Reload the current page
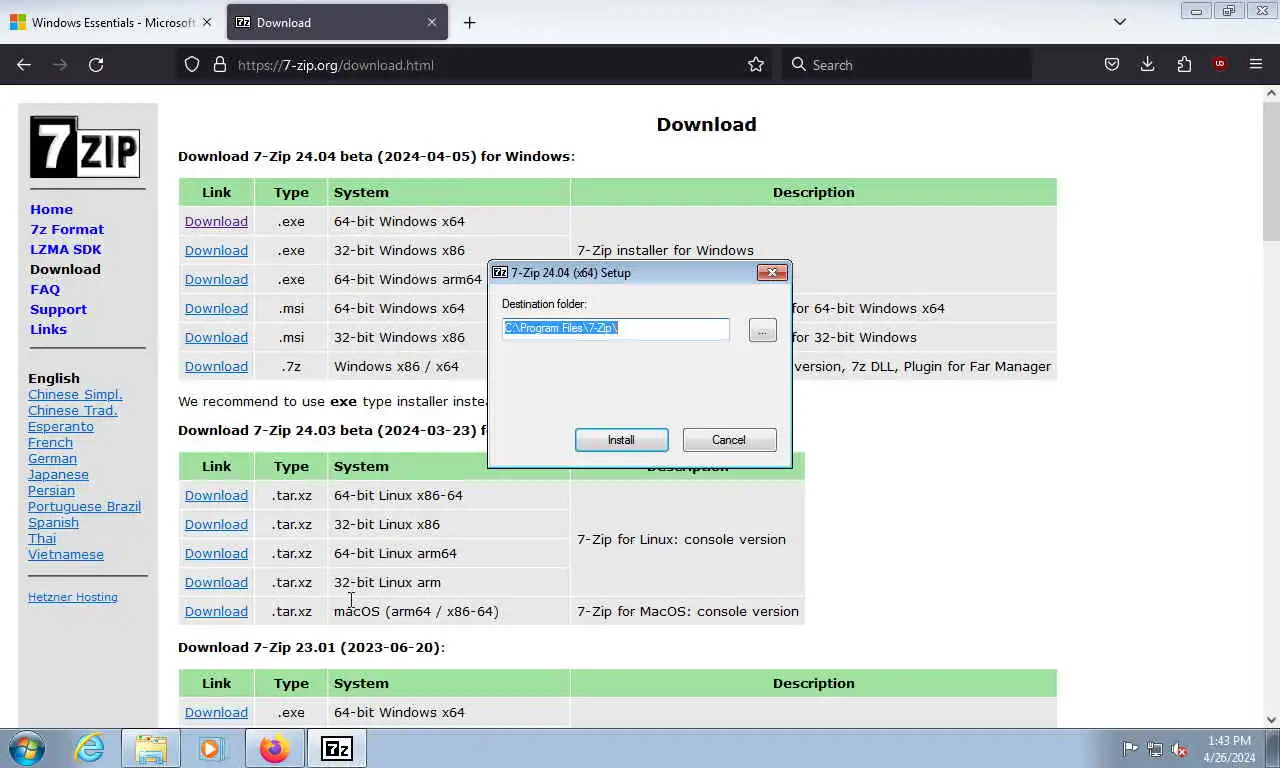The image size is (1280, 768). tap(96, 64)
